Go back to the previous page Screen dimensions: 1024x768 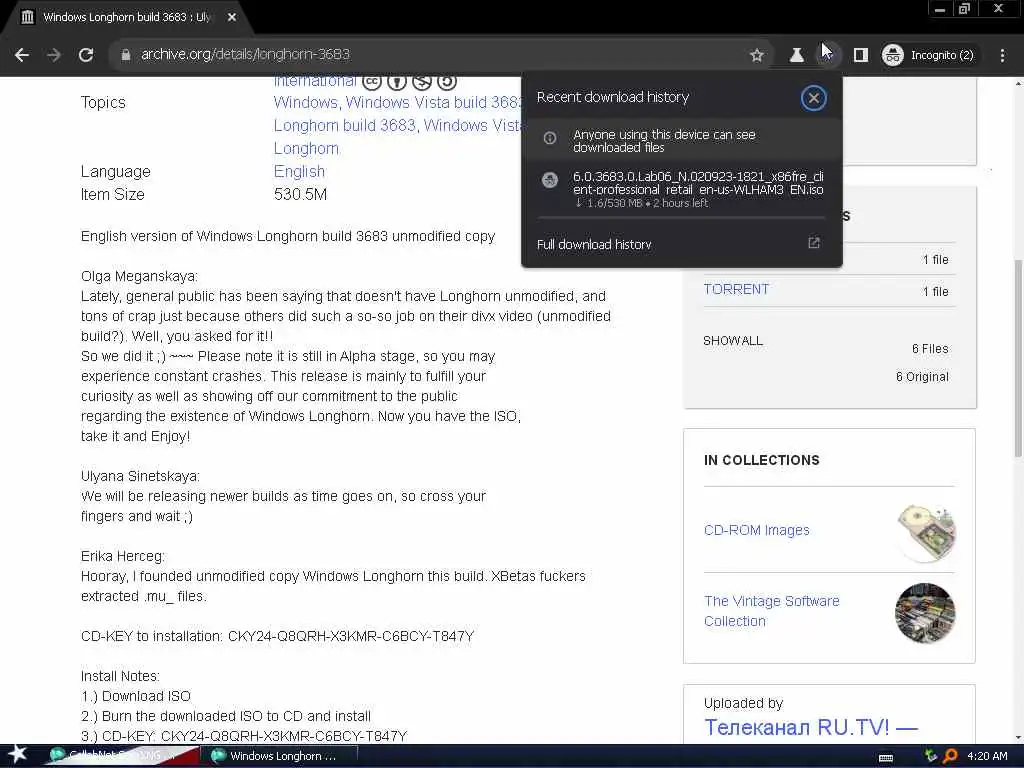(22, 55)
